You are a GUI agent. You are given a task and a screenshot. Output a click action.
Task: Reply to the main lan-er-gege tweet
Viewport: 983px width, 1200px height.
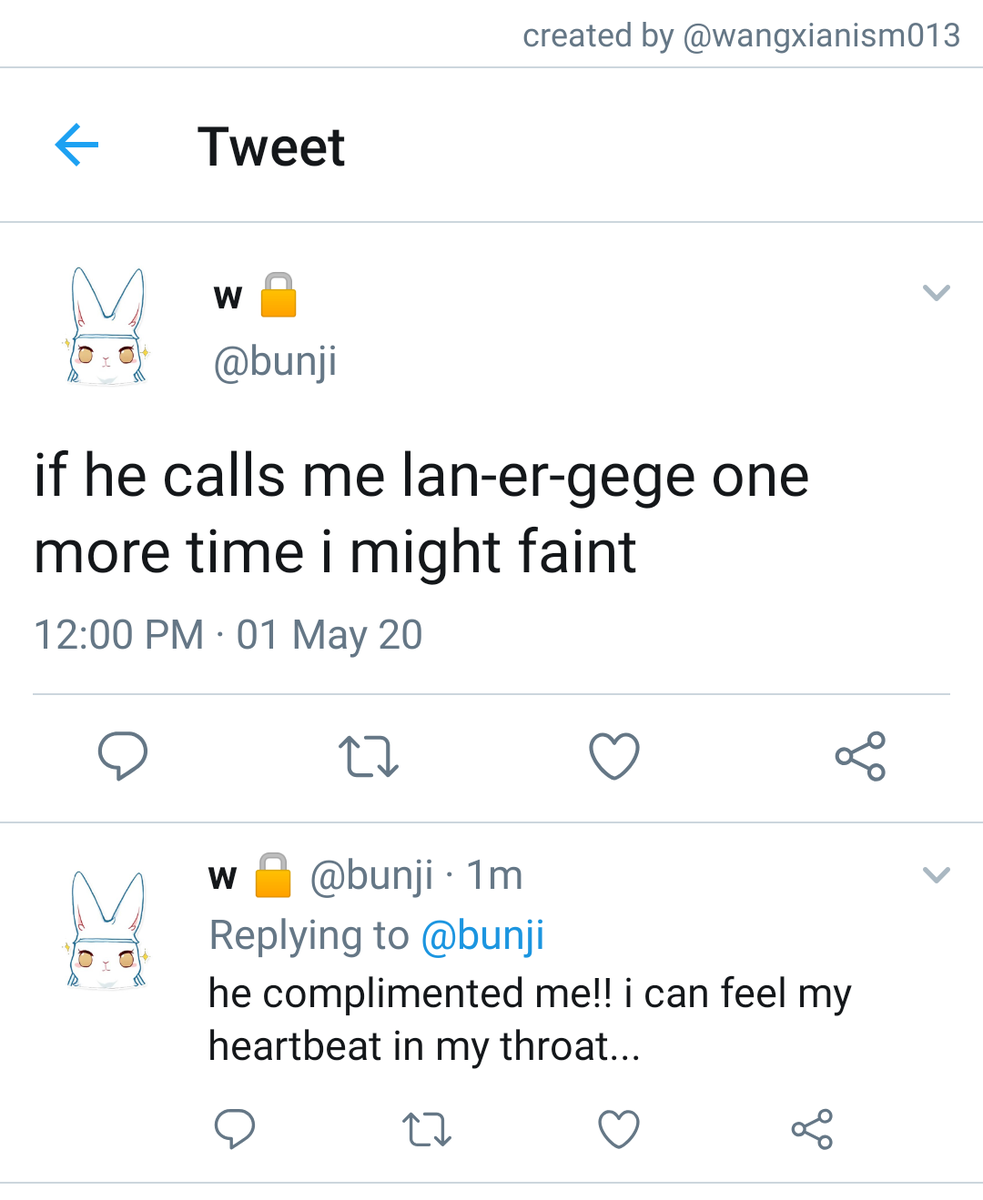(x=123, y=757)
